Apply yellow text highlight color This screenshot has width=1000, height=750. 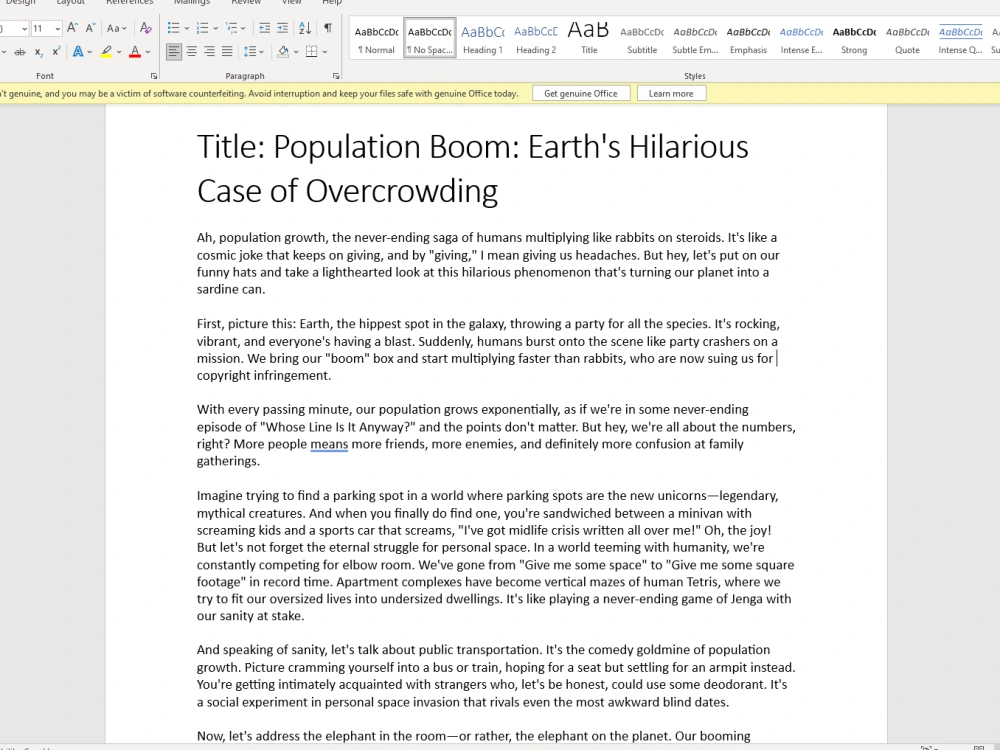click(x=107, y=52)
